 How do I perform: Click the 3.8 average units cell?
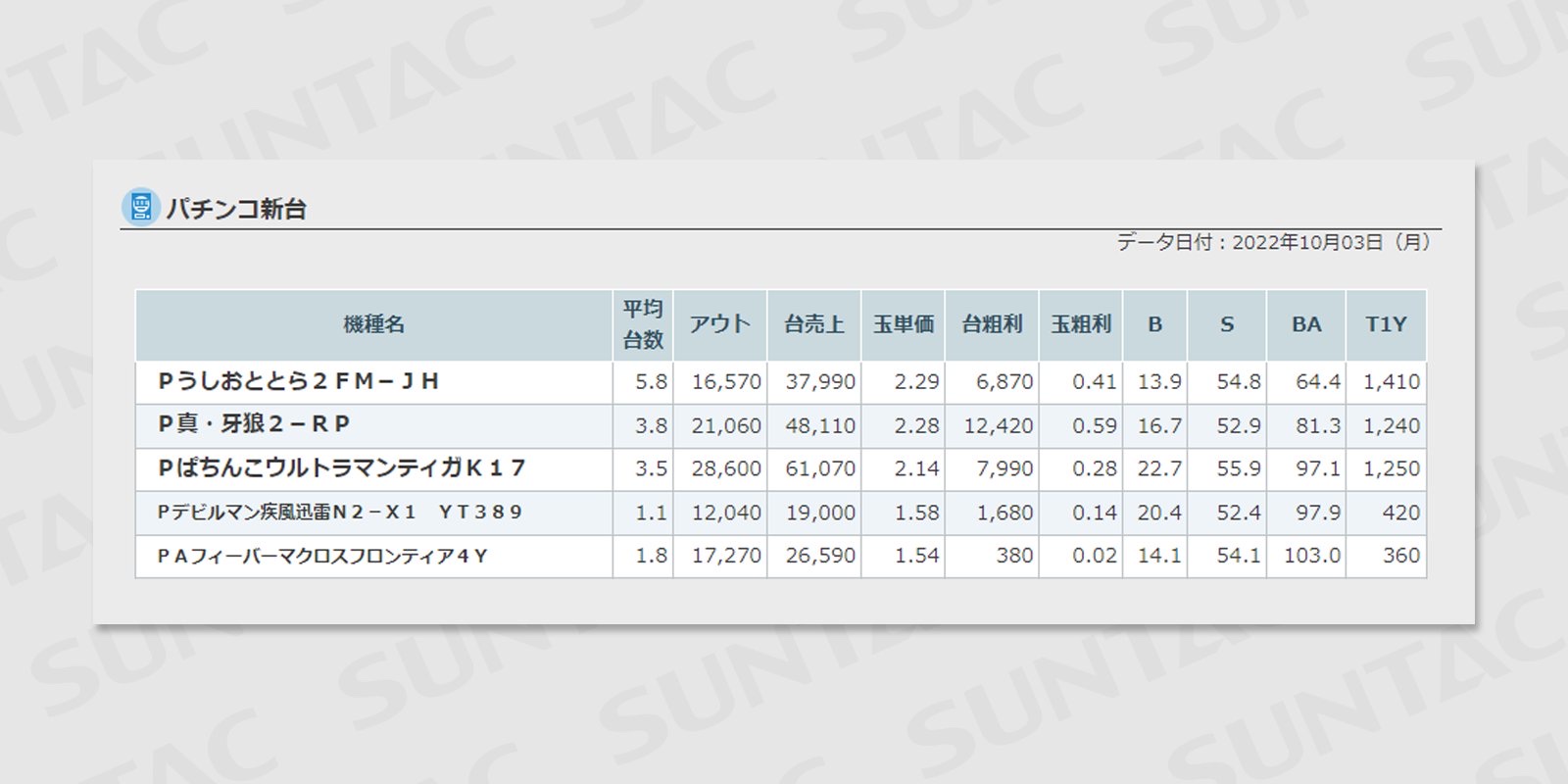[x=643, y=426]
